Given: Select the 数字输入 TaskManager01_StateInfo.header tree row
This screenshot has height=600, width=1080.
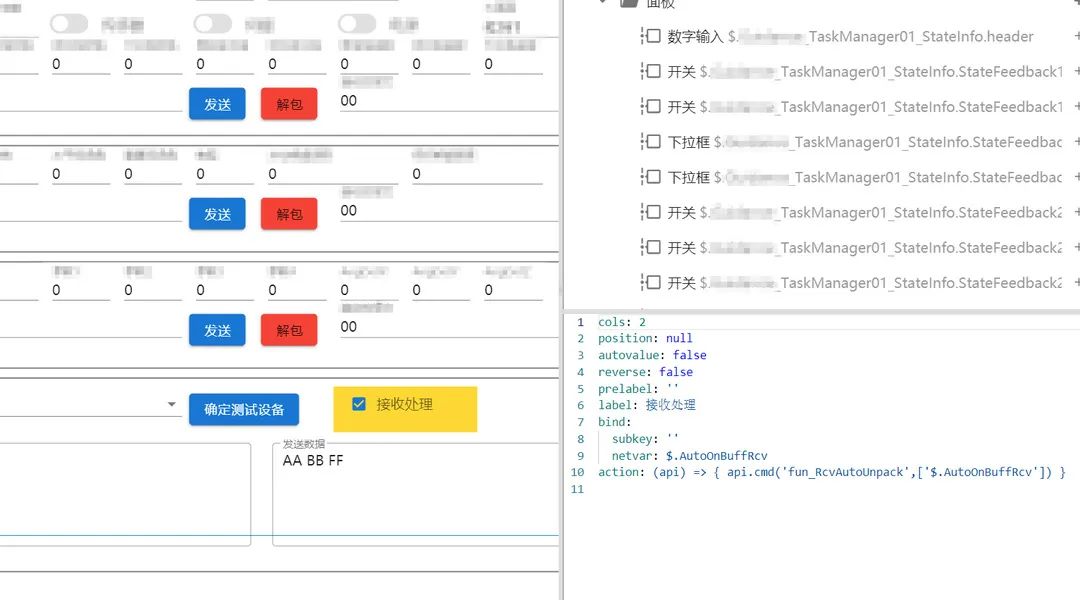Looking at the screenshot, I should click(850, 36).
